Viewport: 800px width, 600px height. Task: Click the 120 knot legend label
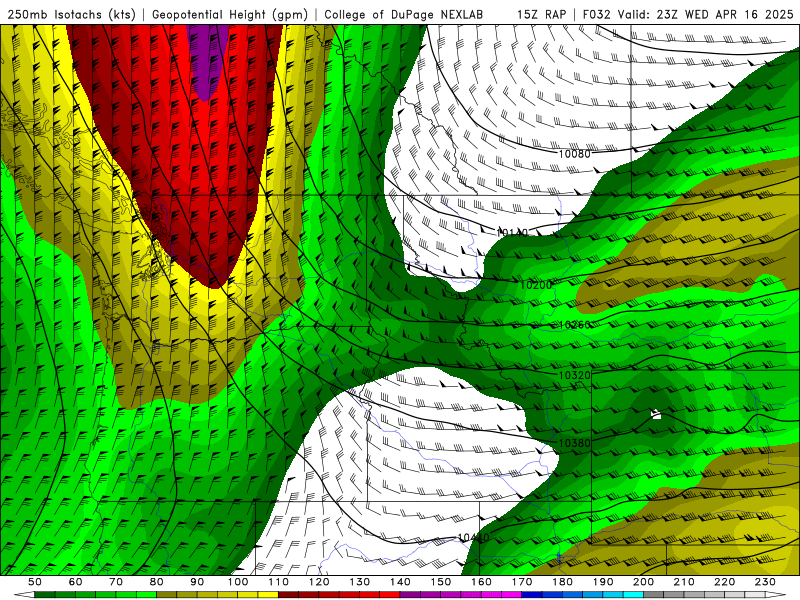pyautogui.click(x=319, y=582)
